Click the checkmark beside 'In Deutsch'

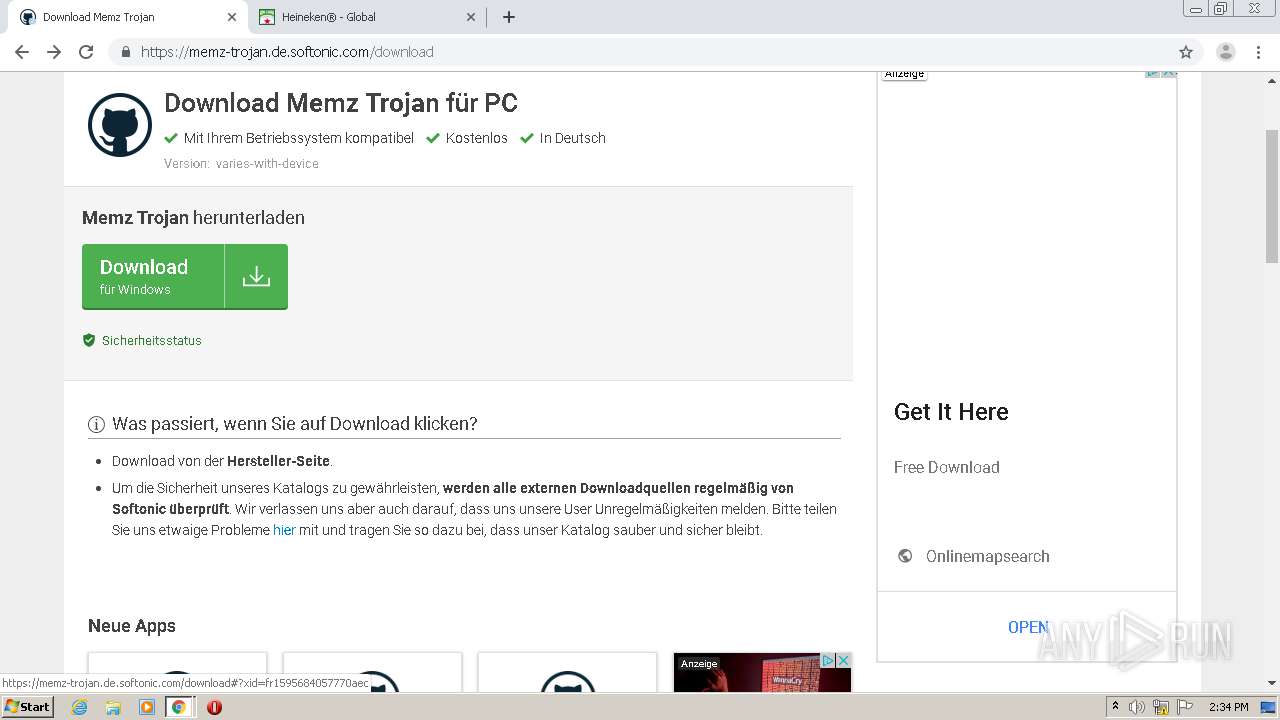click(527, 138)
